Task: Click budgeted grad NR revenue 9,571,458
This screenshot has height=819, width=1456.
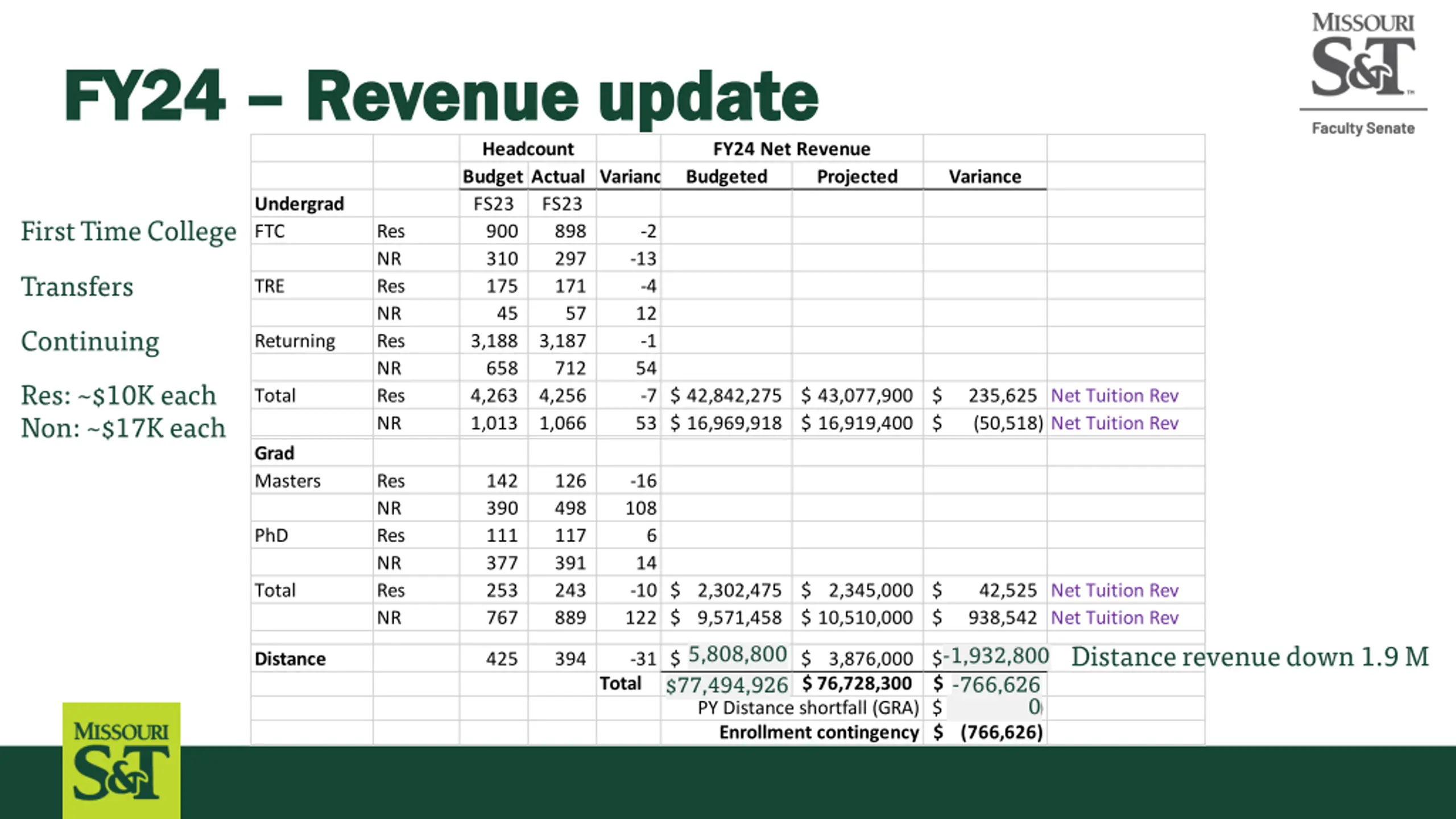Action: (x=739, y=617)
